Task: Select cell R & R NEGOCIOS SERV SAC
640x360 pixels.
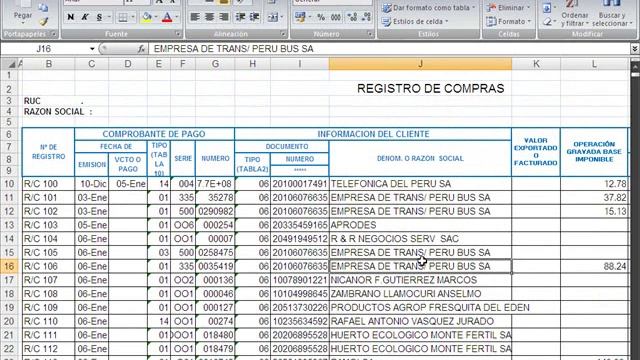Action: coord(420,239)
